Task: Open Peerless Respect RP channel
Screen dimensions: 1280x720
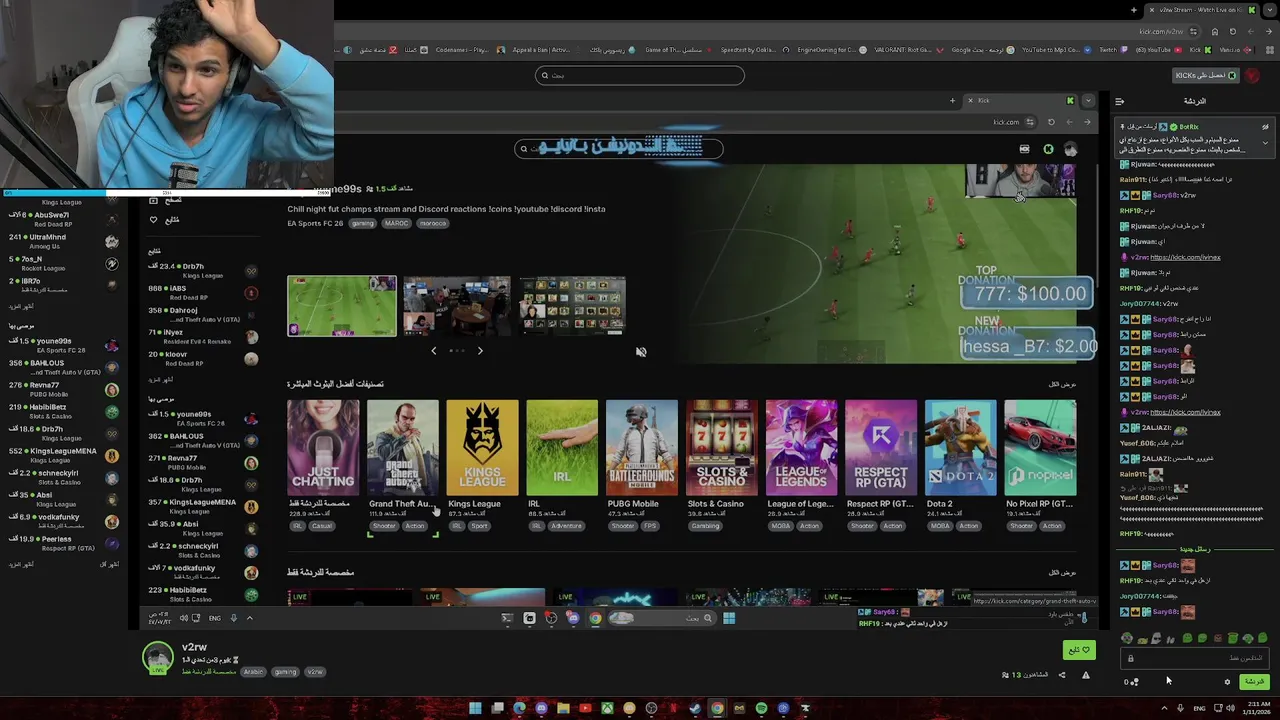Action: coord(63,543)
